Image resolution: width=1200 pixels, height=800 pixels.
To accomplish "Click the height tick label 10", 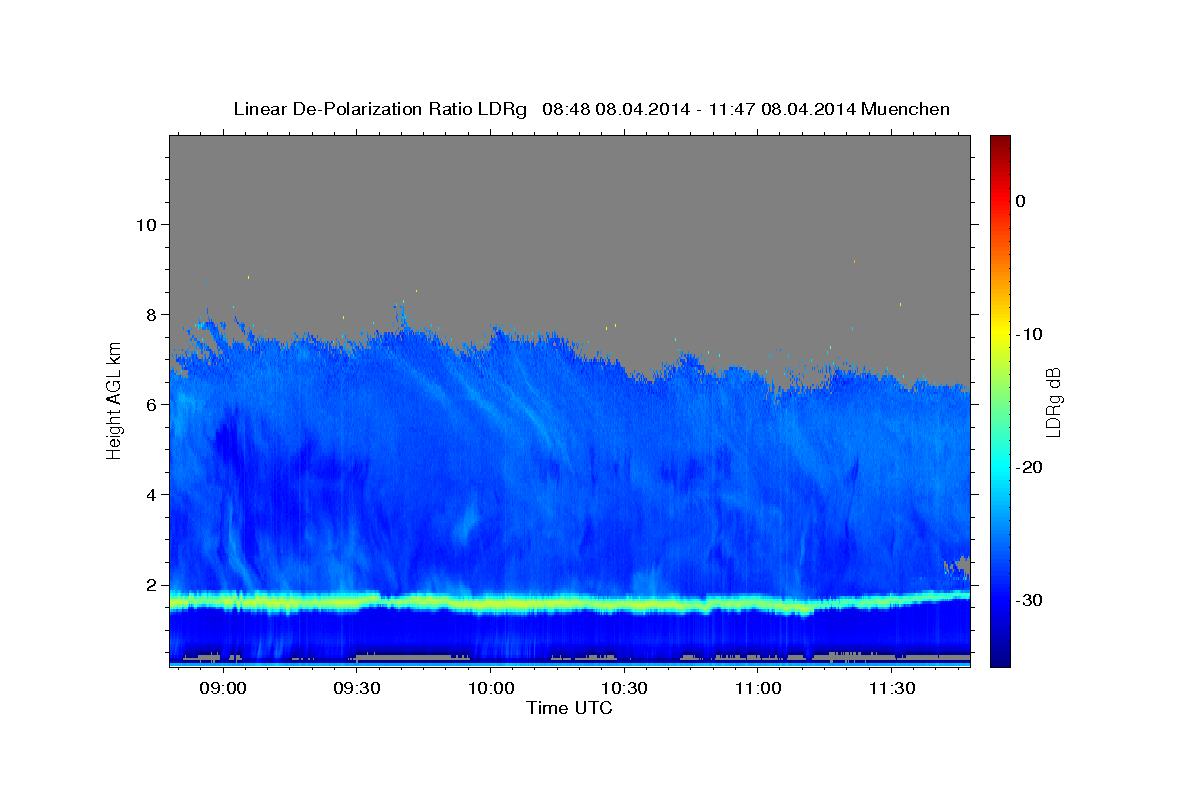I will tap(146, 224).
